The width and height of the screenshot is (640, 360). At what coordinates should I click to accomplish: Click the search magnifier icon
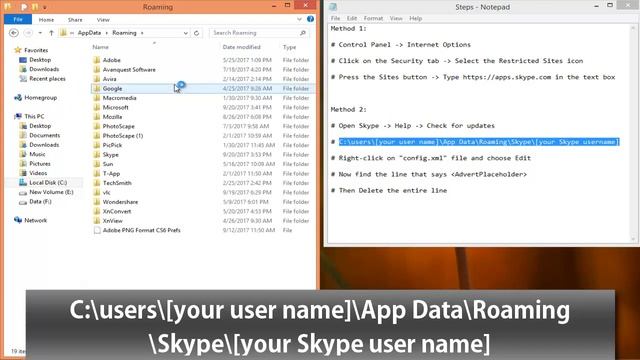click(x=303, y=33)
